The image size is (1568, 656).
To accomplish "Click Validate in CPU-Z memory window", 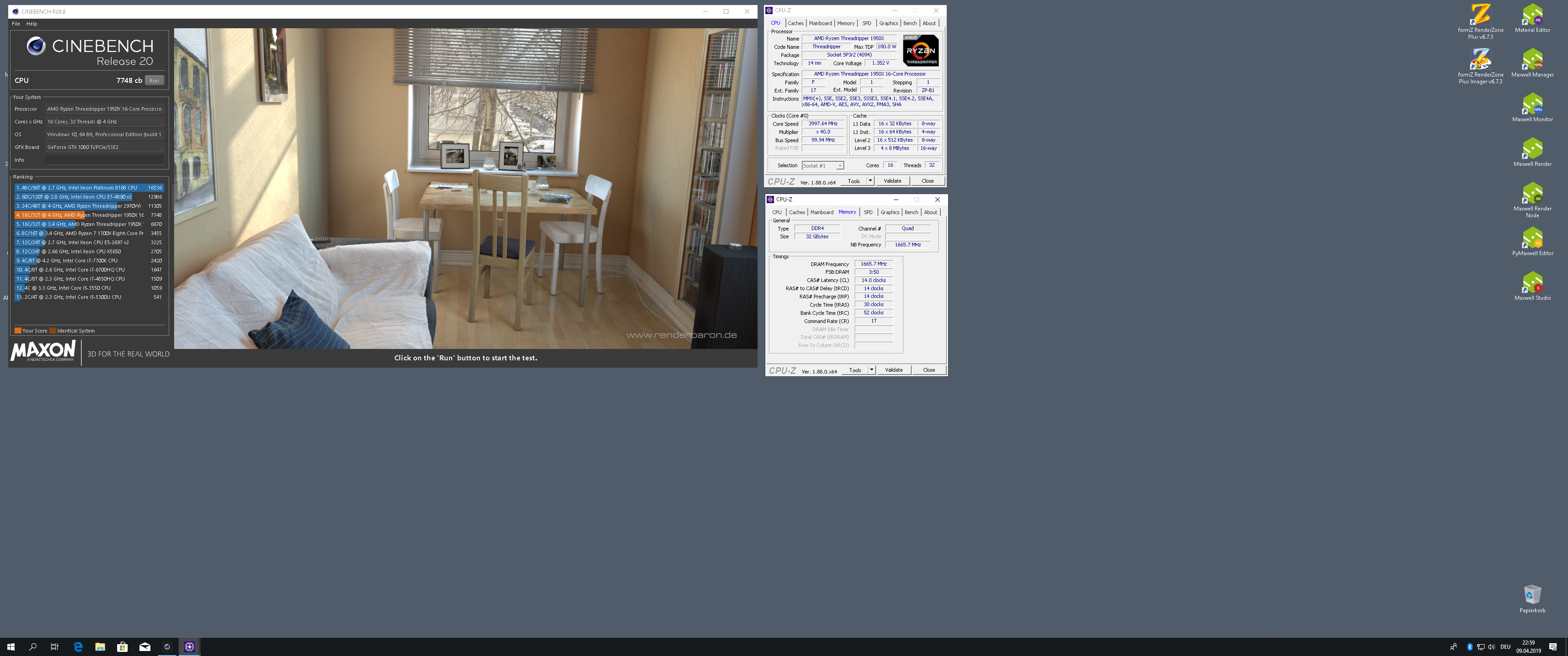I will [893, 370].
